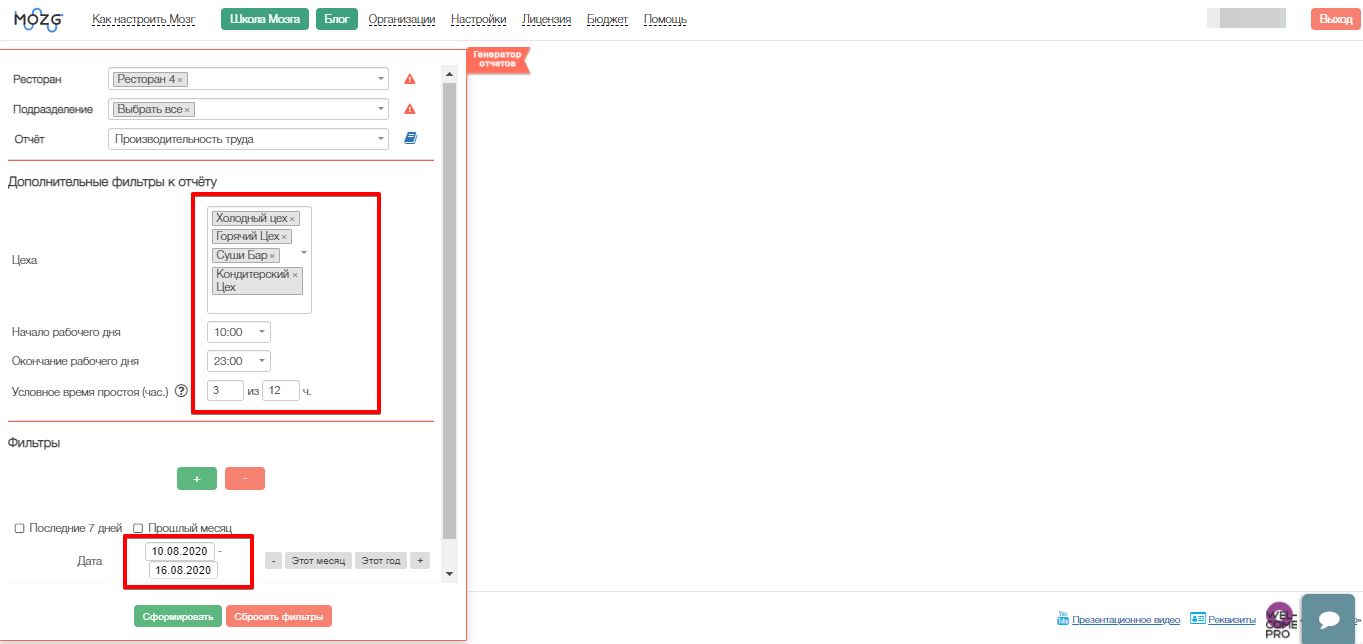
Task: Click the start date field 10.08.2020
Action: pos(180,551)
